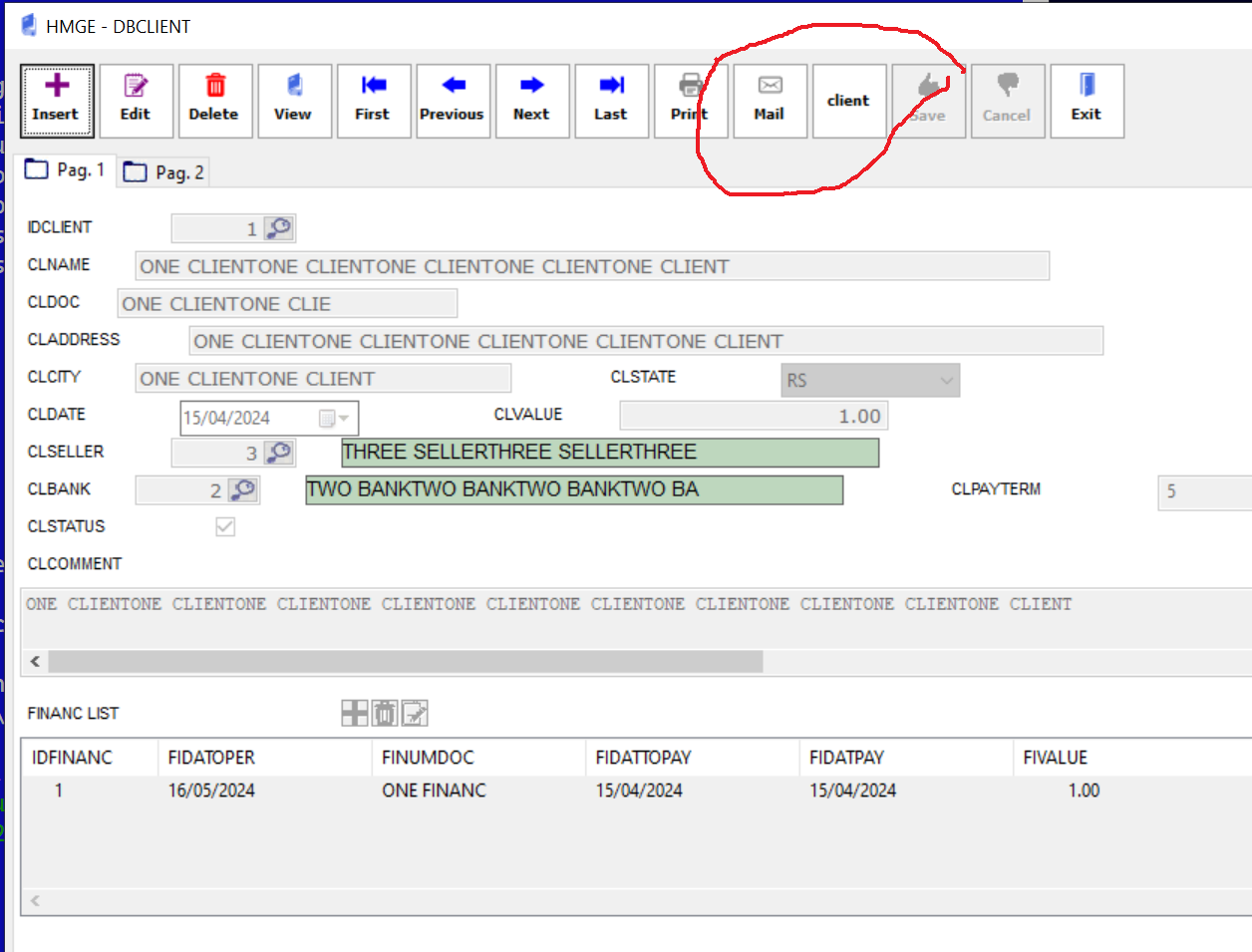Toggle the CLSTATUS checkbox

coord(225,526)
